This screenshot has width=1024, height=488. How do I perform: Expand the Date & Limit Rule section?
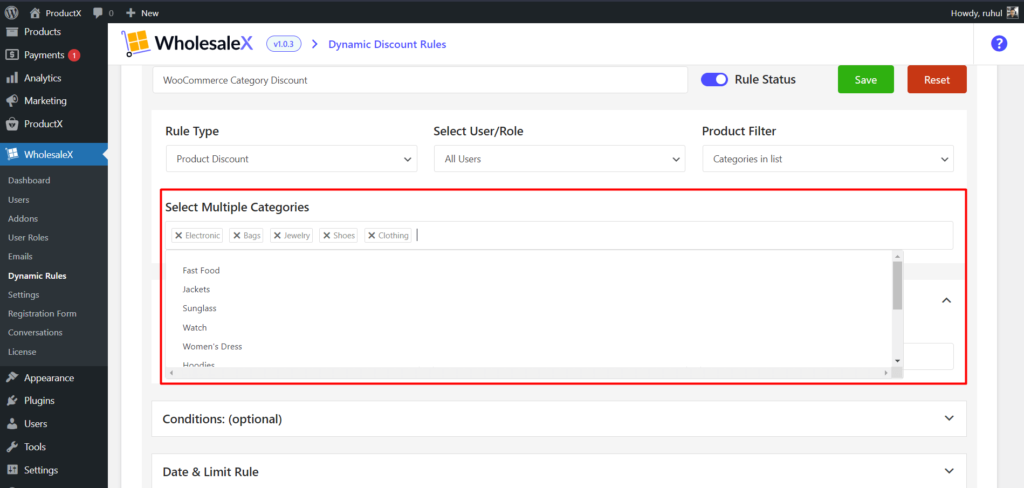(x=948, y=471)
